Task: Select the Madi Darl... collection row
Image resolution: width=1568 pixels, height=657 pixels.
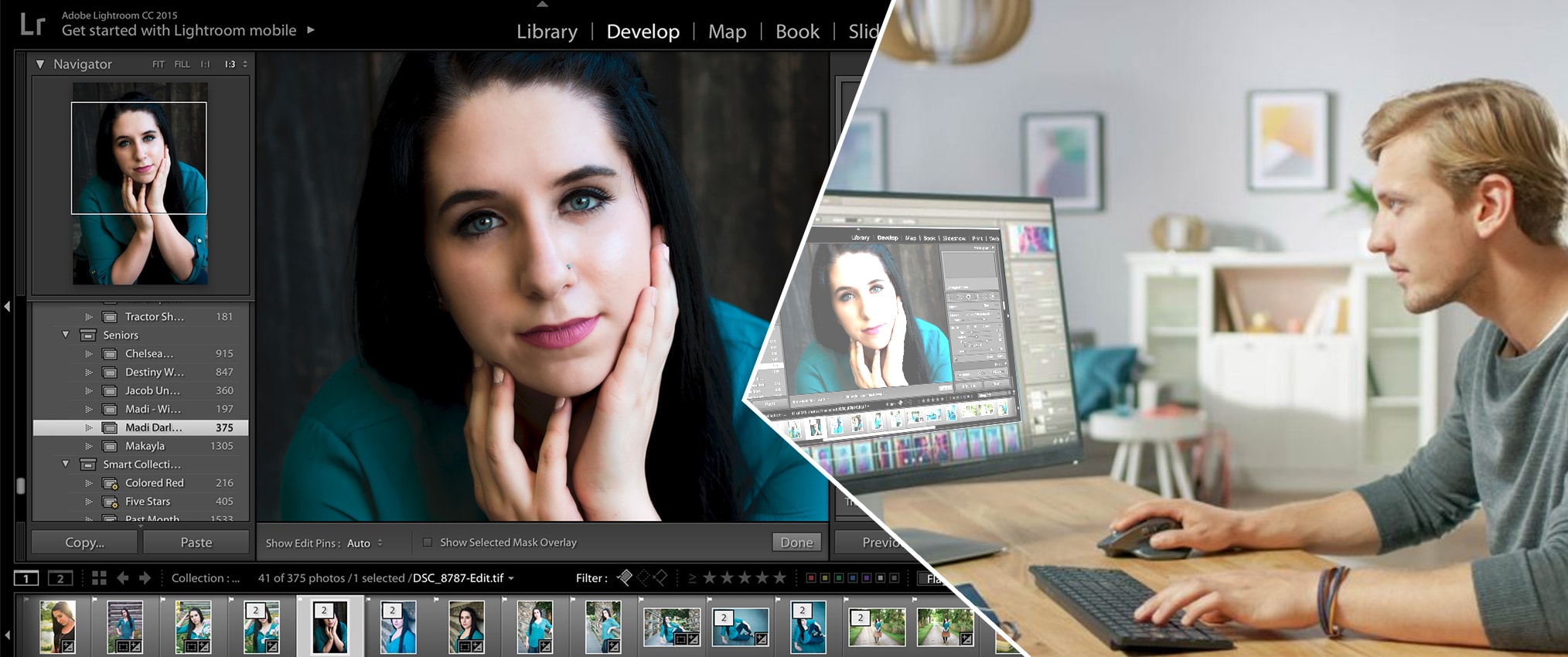Action: (141, 427)
